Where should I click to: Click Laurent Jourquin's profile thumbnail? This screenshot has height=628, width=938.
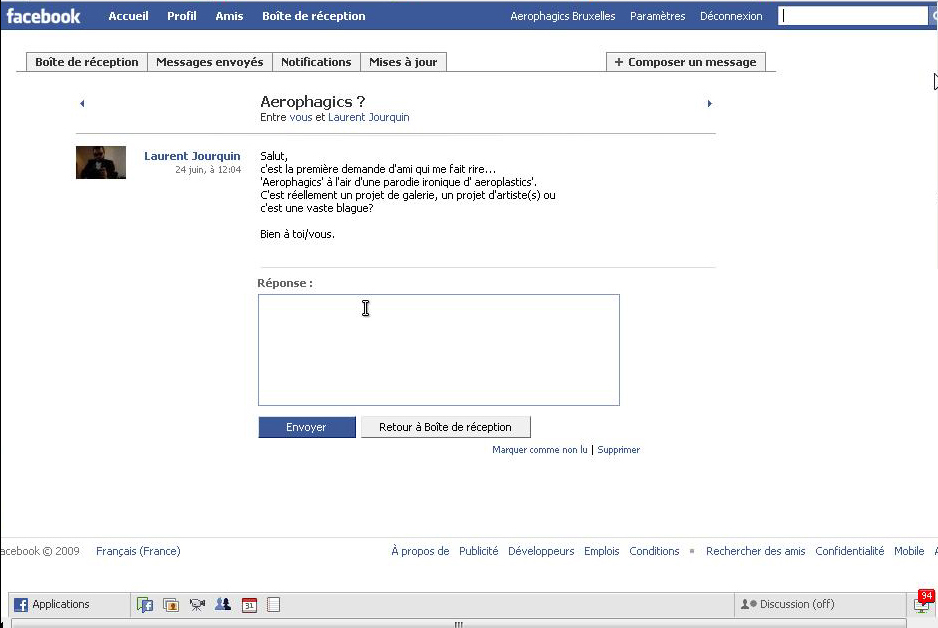click(x=101, y=162)
